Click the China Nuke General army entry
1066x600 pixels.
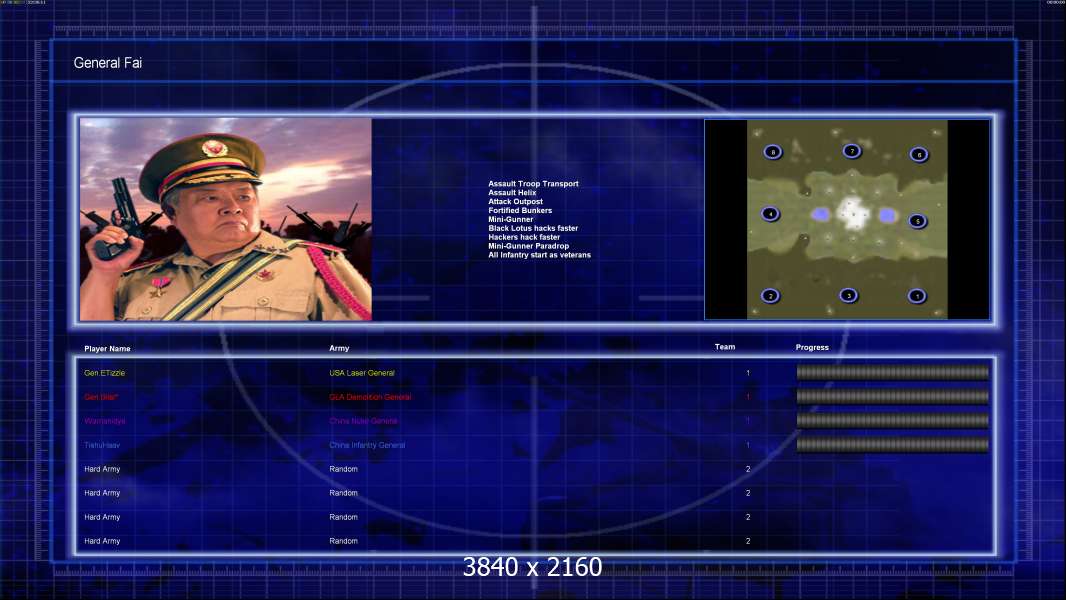click(363, 421)
